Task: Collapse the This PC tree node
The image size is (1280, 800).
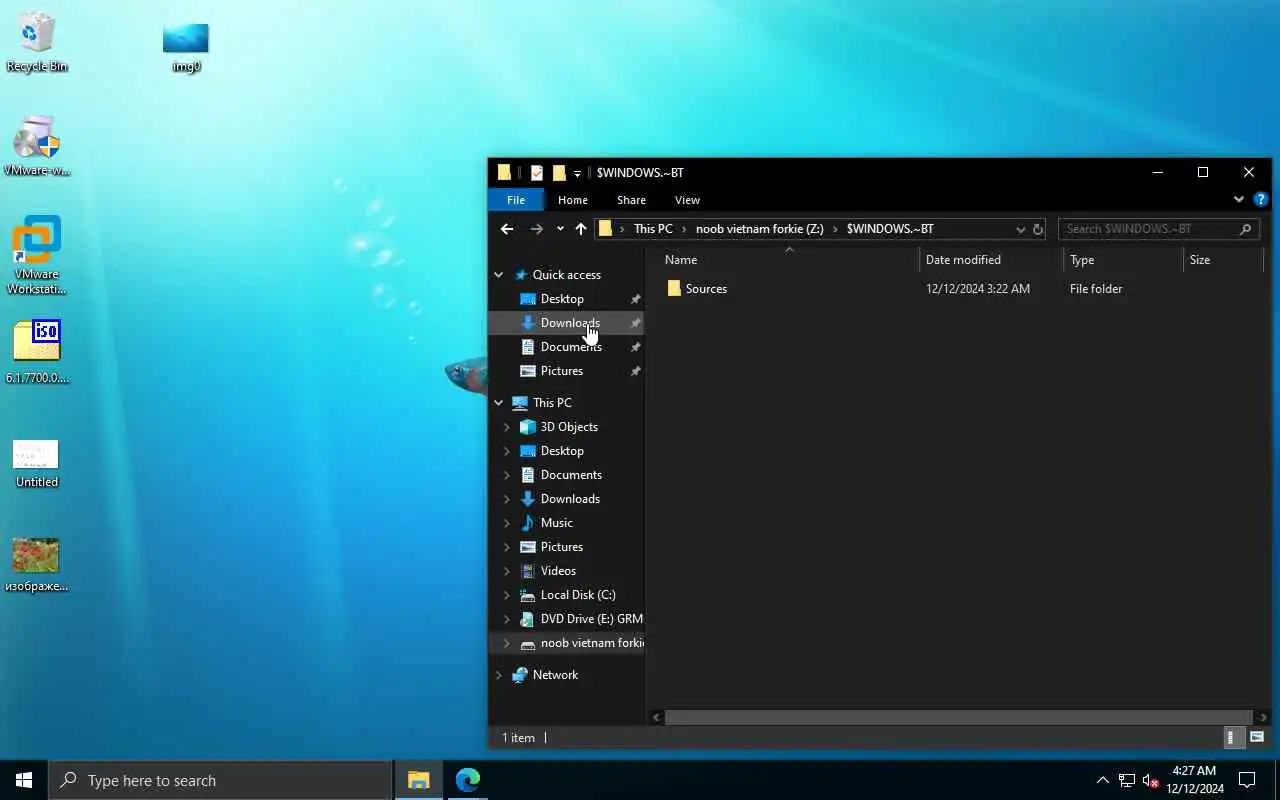Action: tap(499, 403)
